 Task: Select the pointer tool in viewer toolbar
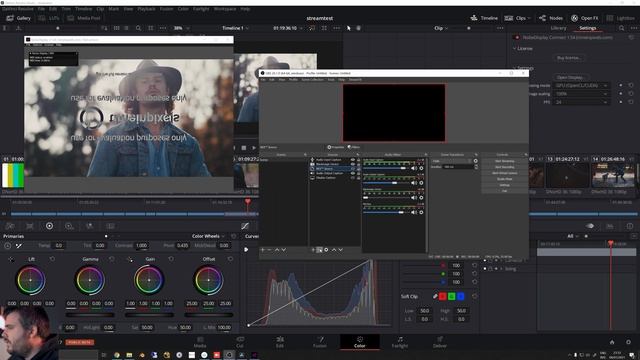[x=349, y=28]
